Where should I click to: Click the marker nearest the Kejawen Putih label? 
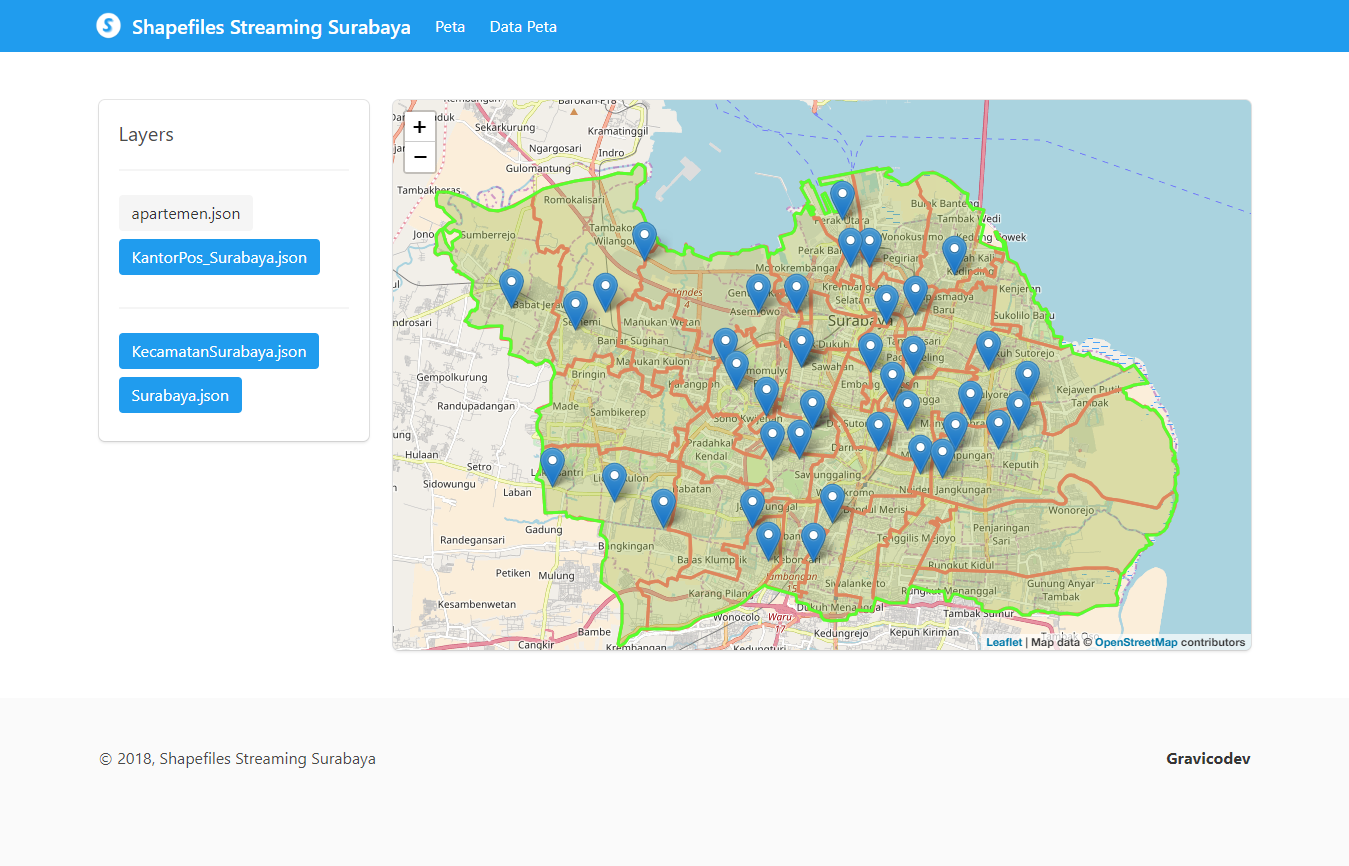pos(1027,381)
